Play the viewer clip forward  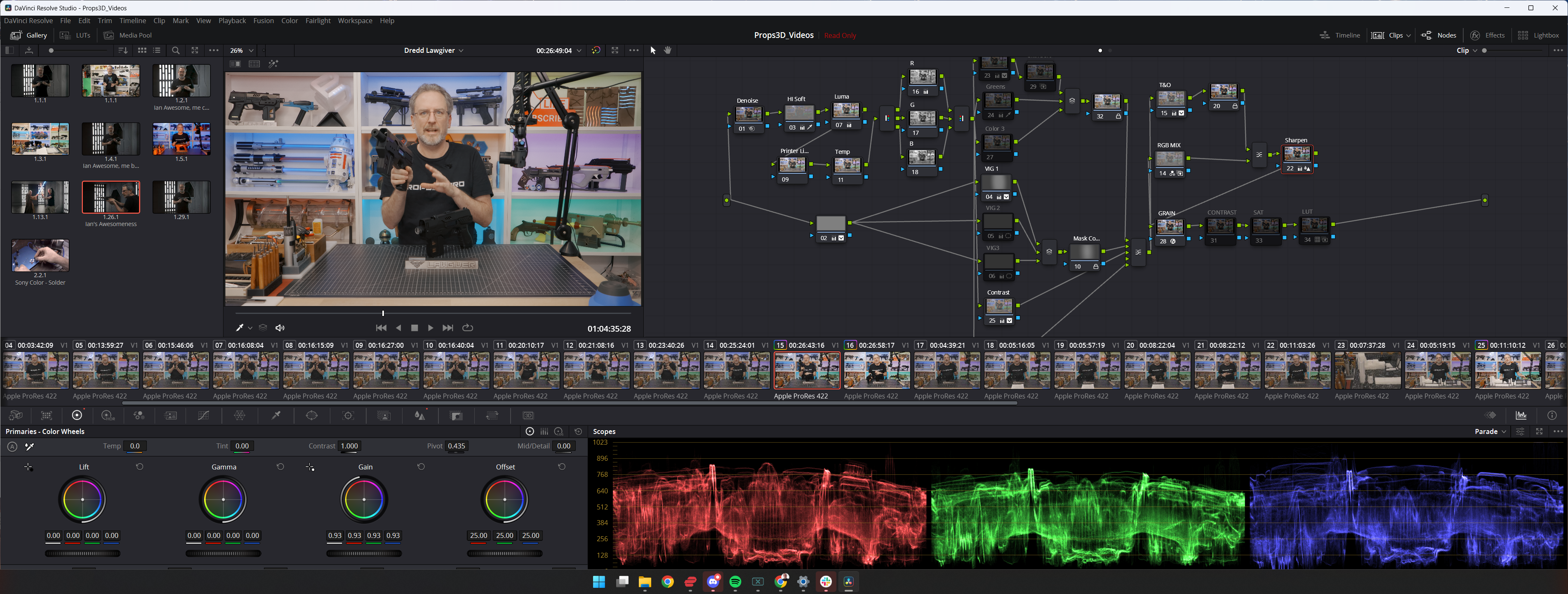430,328
